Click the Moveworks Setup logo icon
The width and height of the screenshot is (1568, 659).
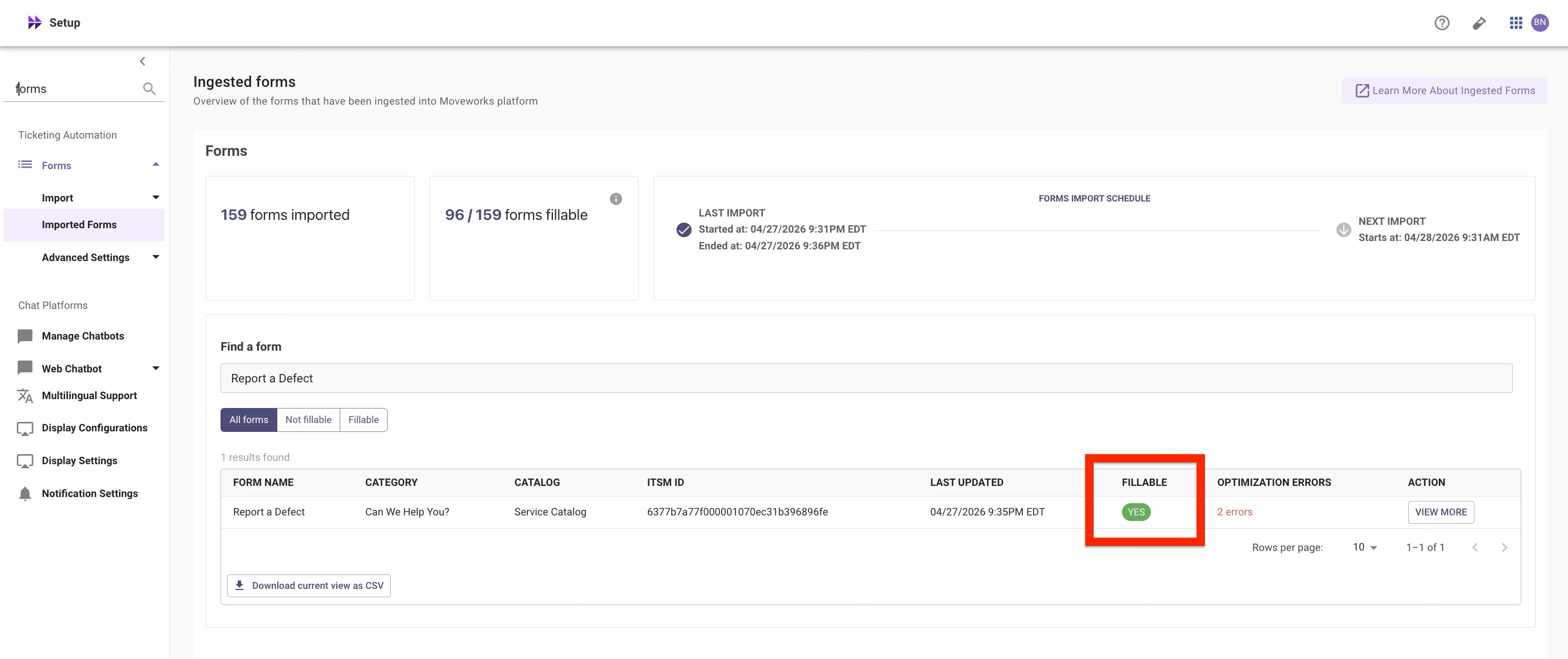pyautogui.click(x=35, y=22)
